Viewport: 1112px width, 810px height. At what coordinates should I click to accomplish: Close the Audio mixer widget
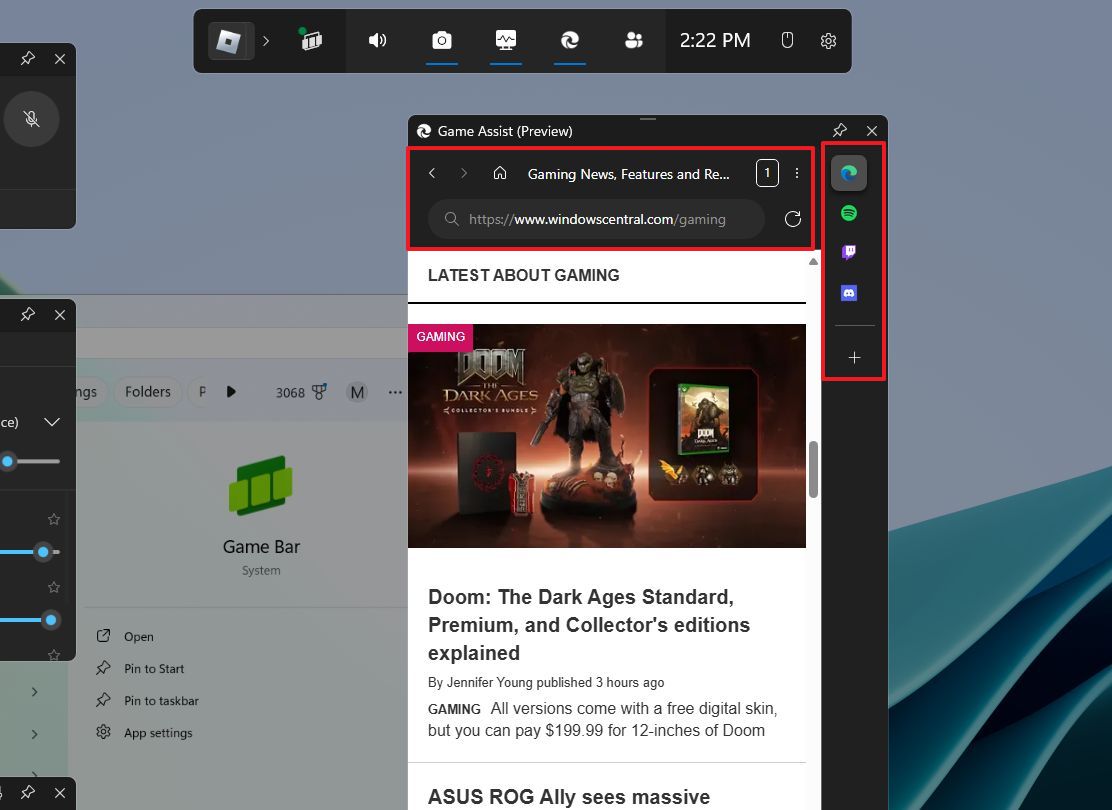point(60,315)
